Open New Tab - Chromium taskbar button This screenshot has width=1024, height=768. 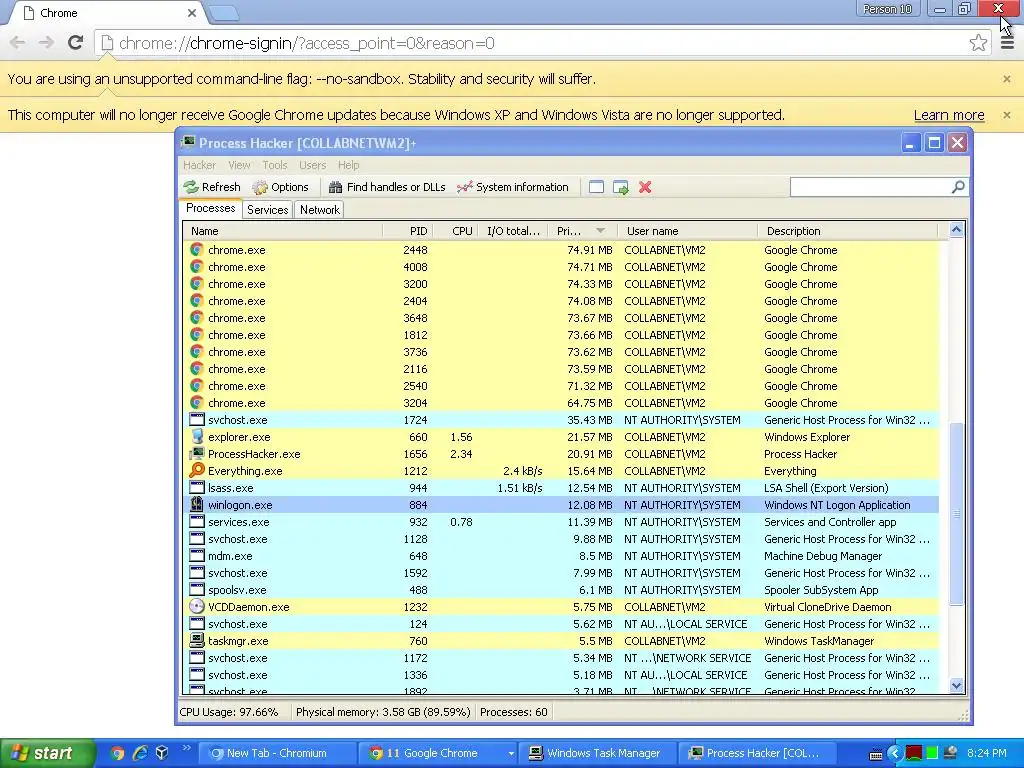[x=276, y=753]
